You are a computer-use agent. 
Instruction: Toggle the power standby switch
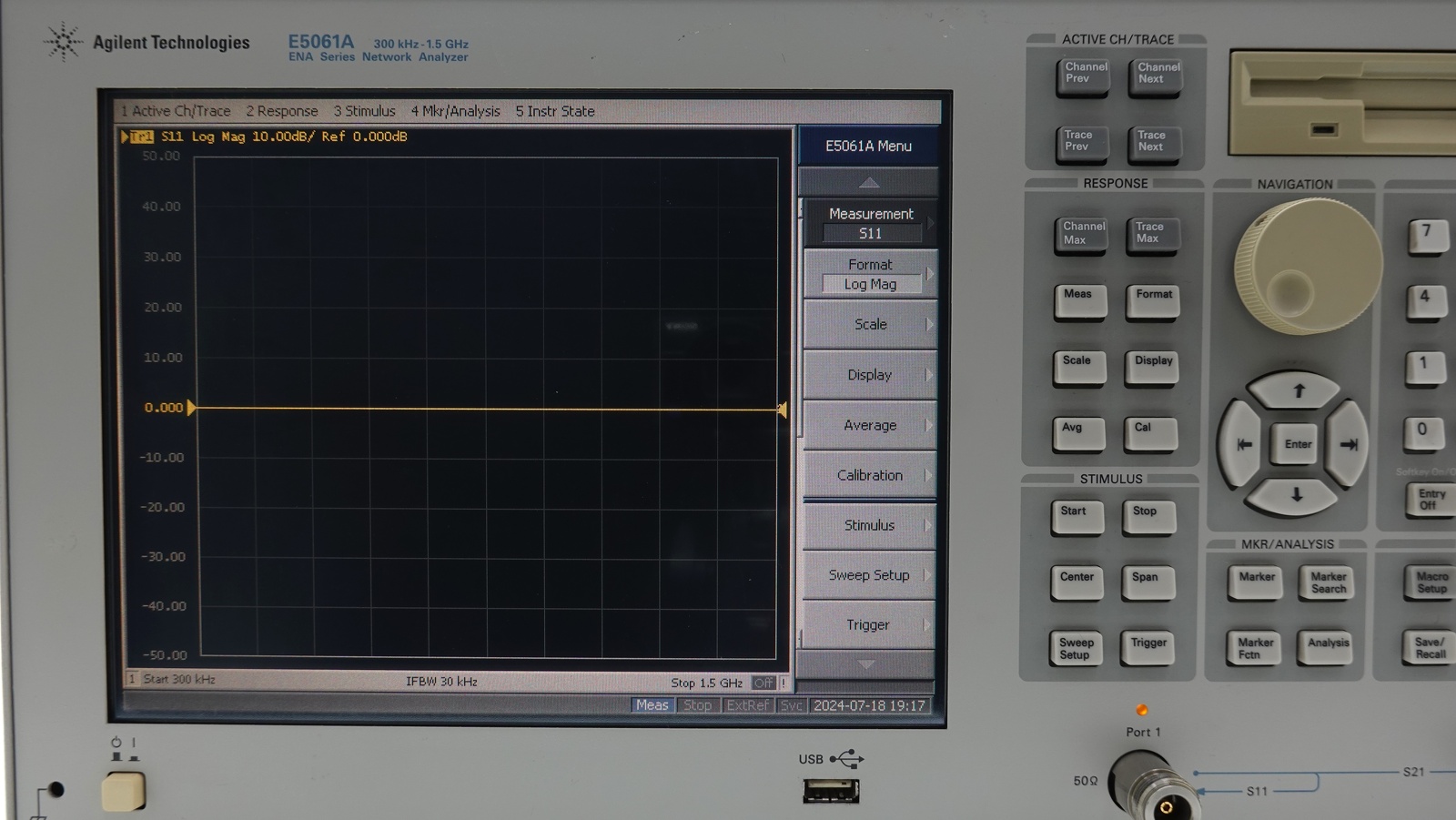[125, 789]
